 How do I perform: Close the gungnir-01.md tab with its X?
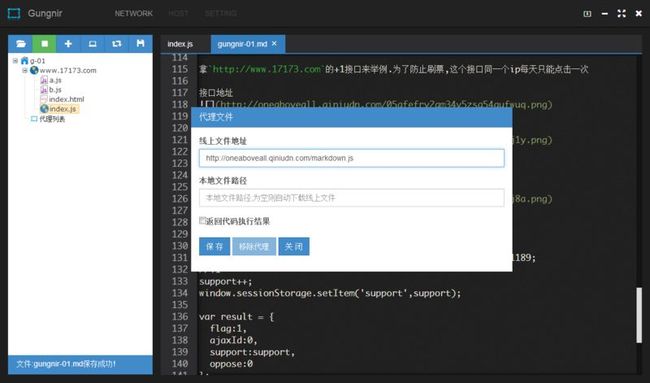(274, 44)
